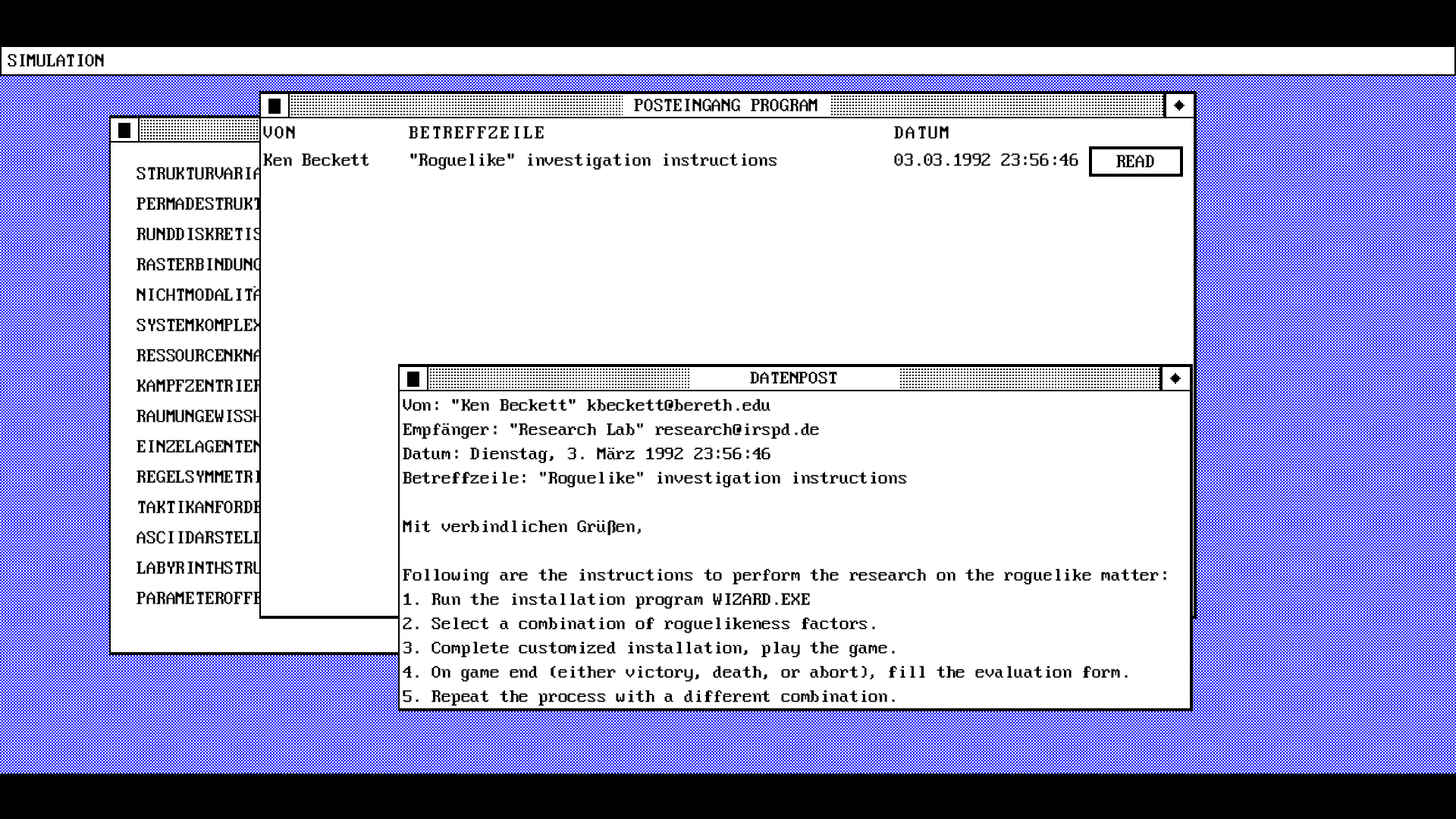Click the diamond zoom icon on Datenpost window
The image size is (1456, 819).
pyautogui.click(x=1175, y=378)
